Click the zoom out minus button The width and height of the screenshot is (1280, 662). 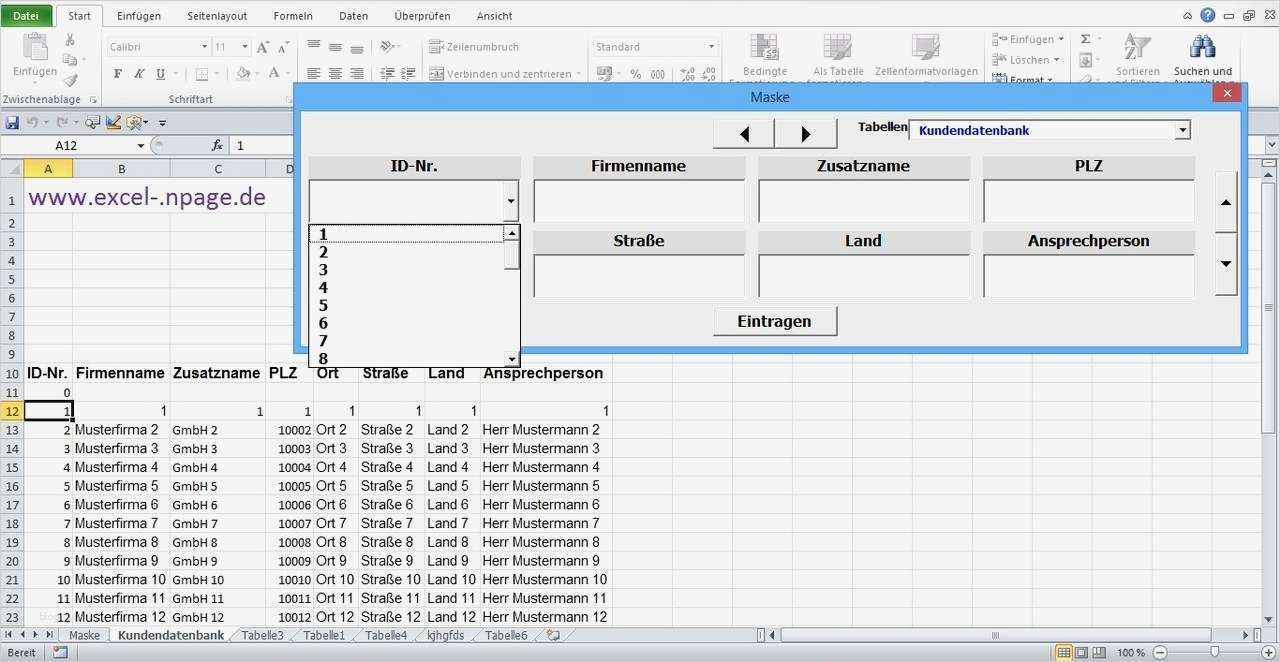pyautogui.click(x=1160, y=652)
